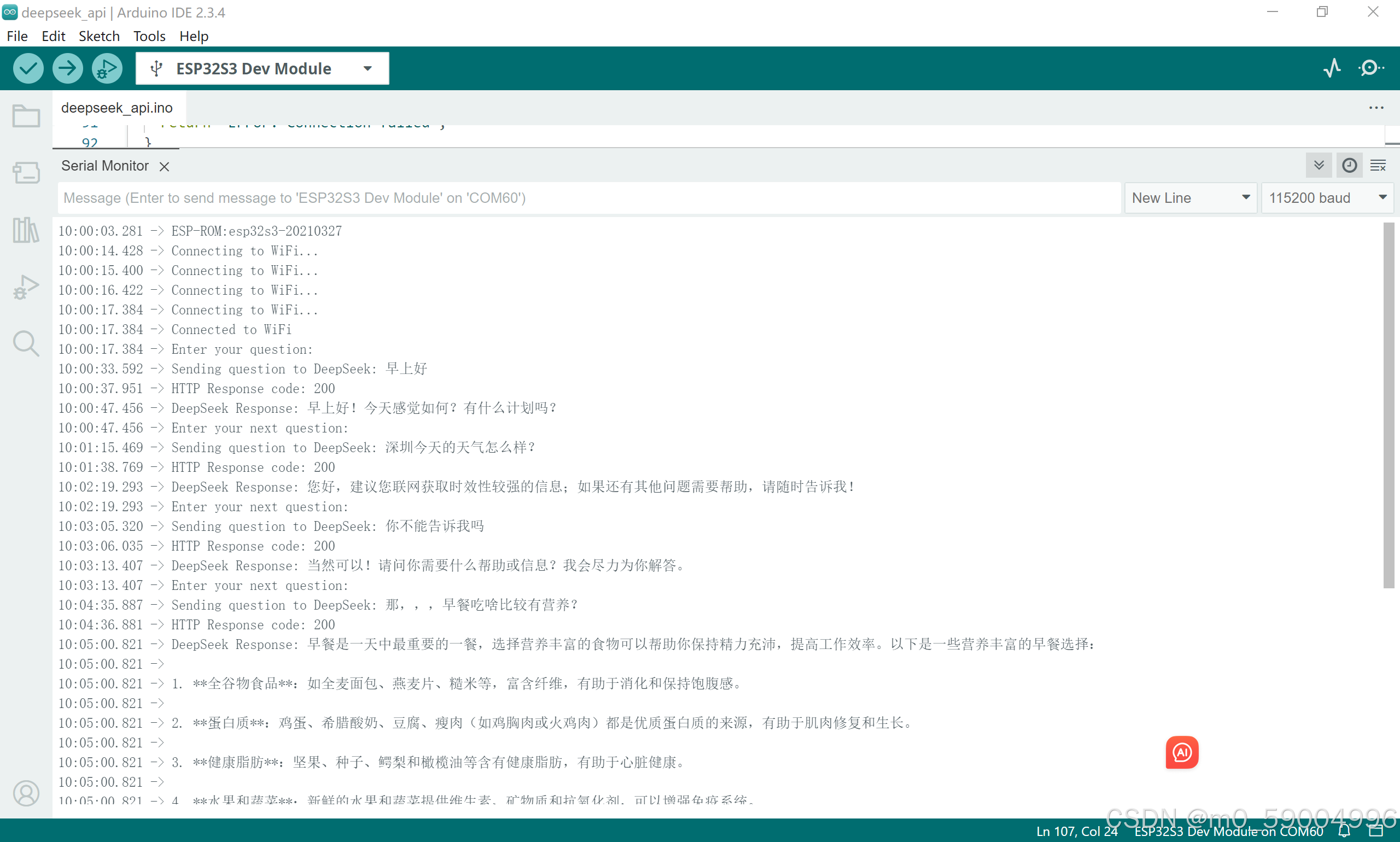Close the Serial Monitor tab
Screen dimensions: 1400x842
pyautogui.click(x=165, y=166)
